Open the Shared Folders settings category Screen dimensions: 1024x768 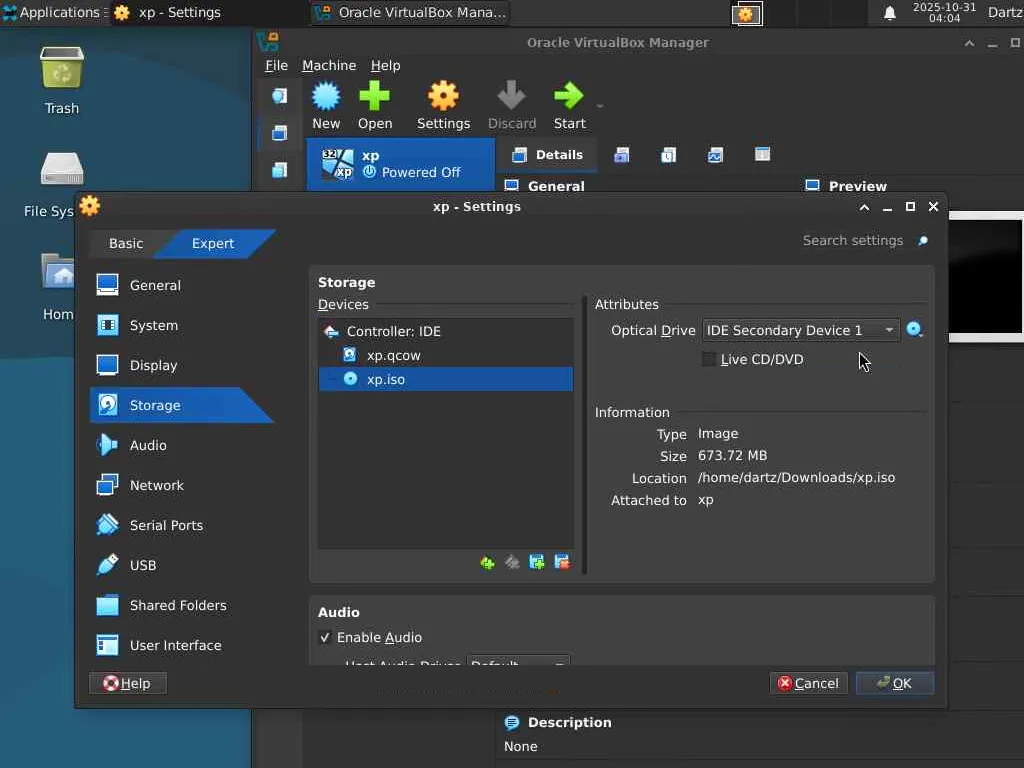[x=182, y=605]
